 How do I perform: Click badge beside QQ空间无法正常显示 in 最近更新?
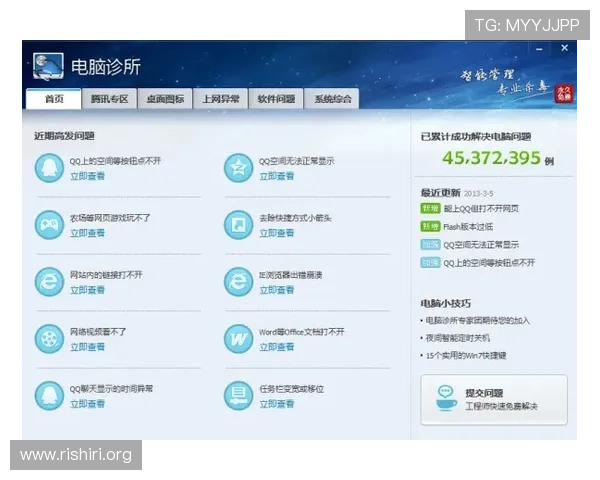[x=430, y=245]
